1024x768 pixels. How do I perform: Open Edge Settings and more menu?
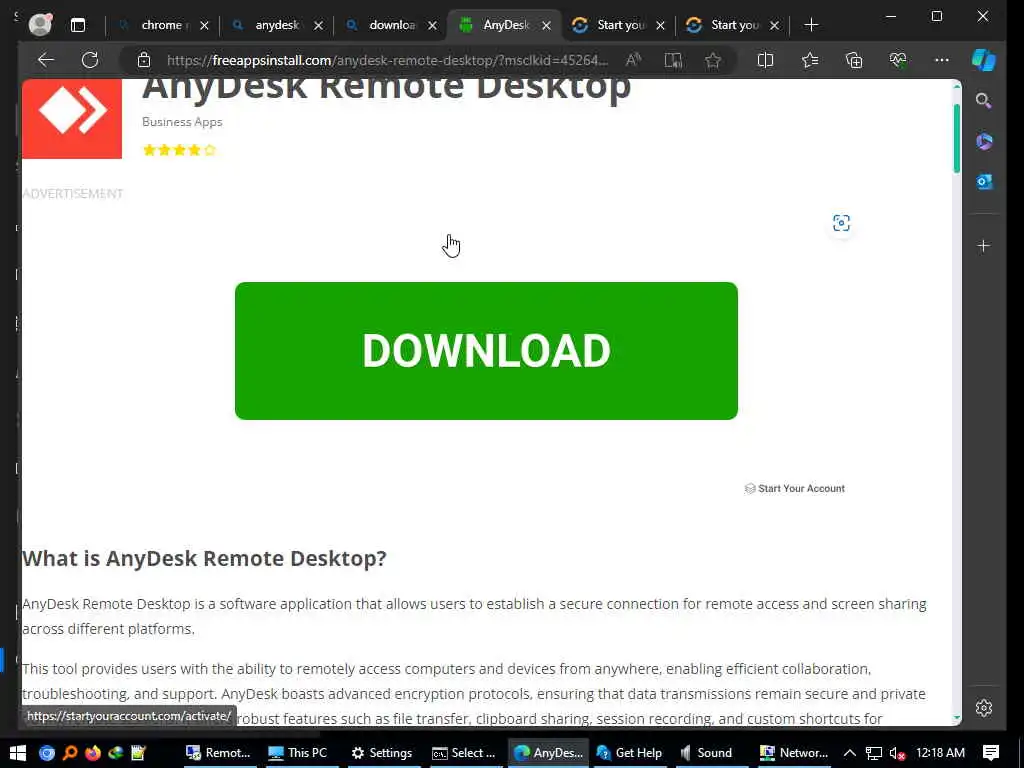click(x=942, y=60)
